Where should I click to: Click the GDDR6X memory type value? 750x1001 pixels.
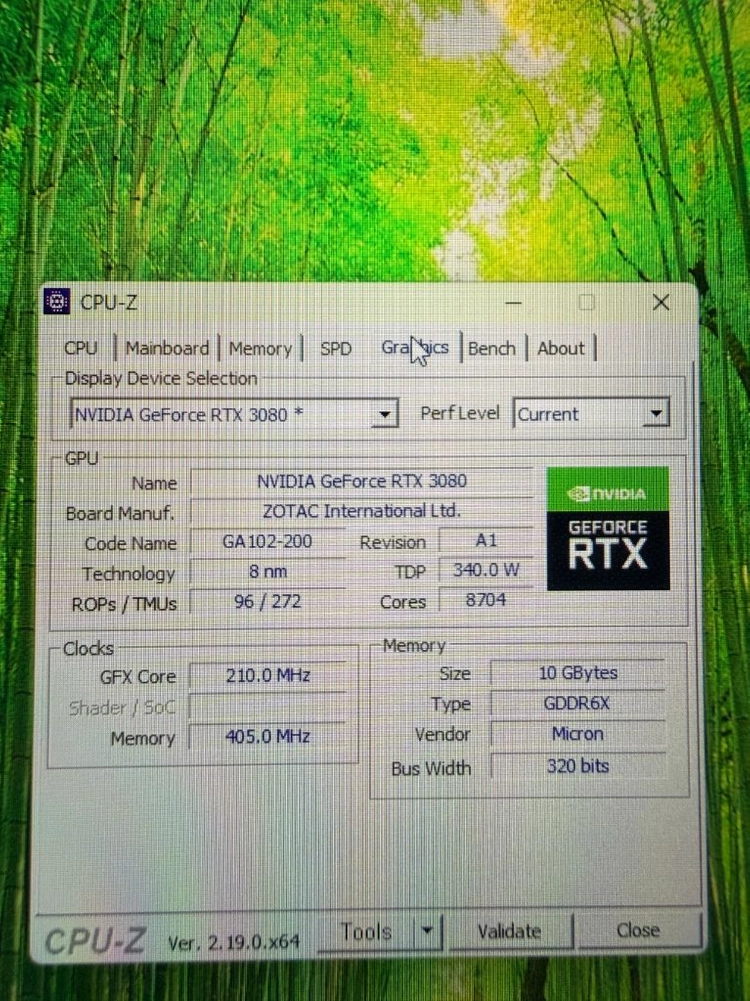[578, 704]
